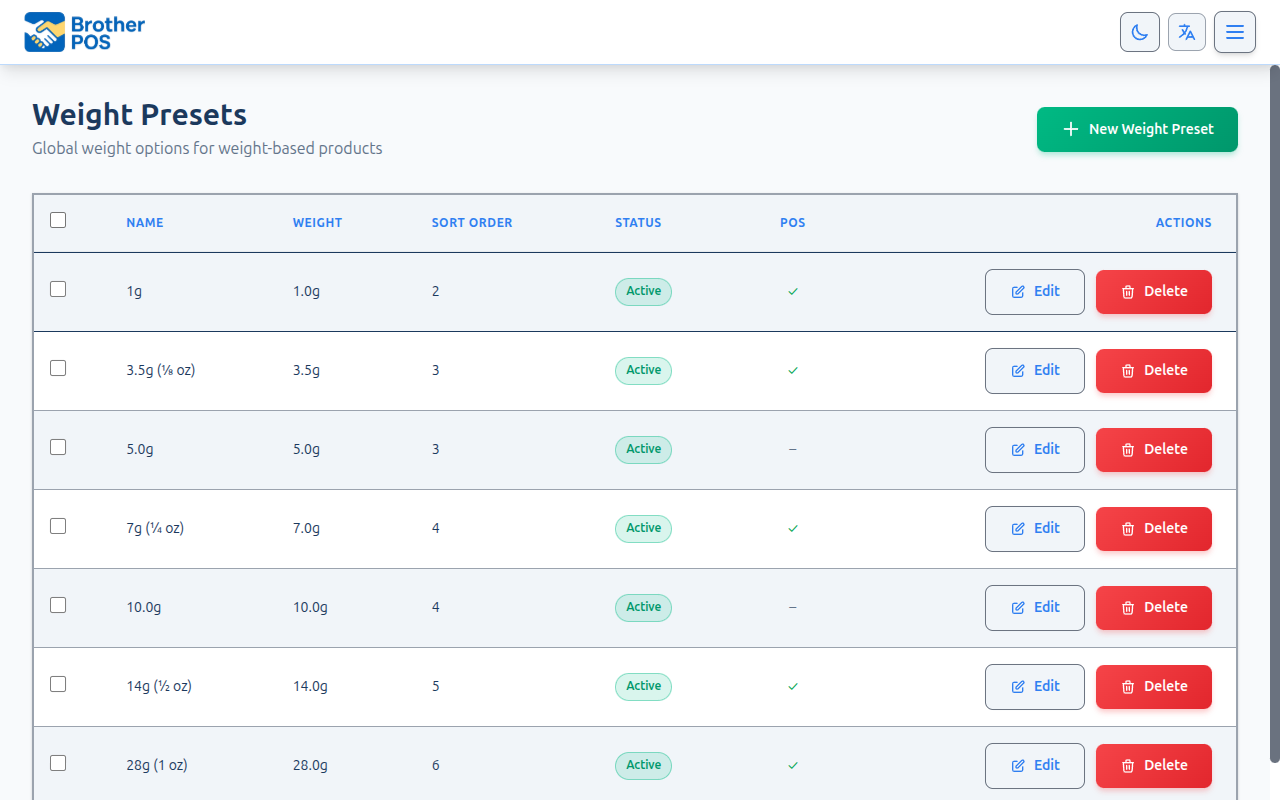Select the checkbox to select all rows
Screen dimensions: 1280x800
pos(57,219)
